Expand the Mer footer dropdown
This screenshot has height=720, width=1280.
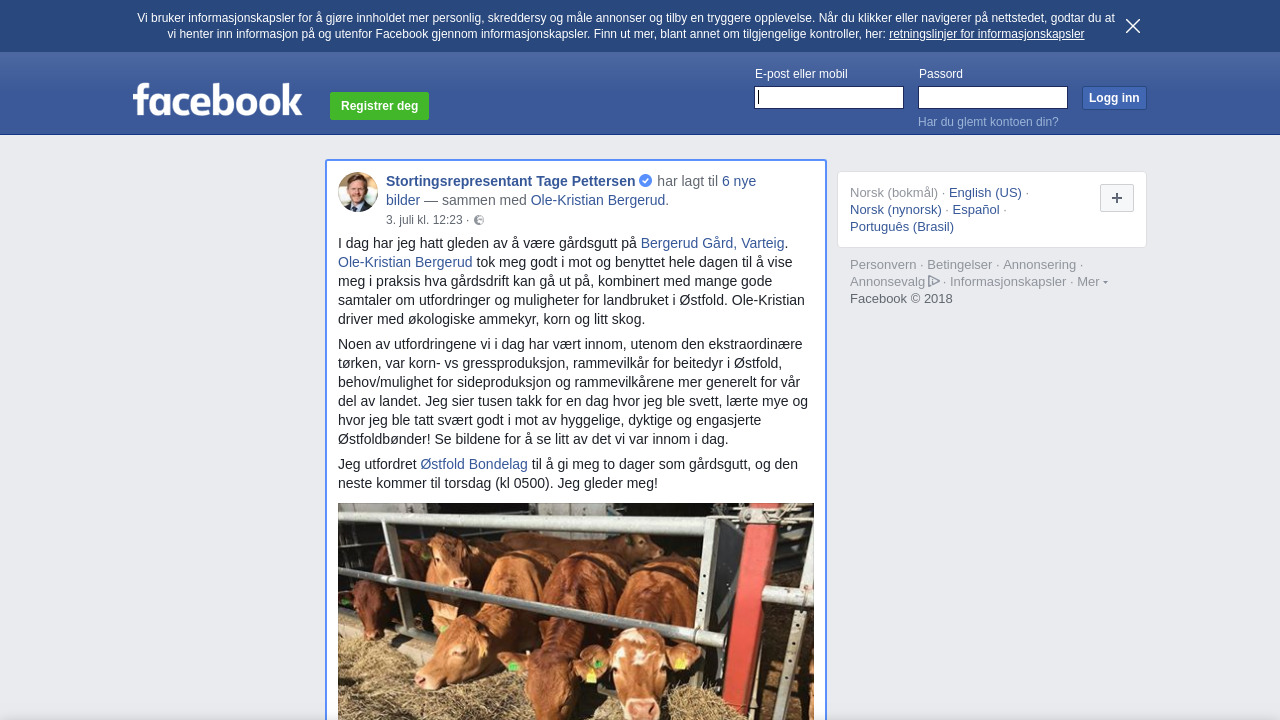[1092, 282]
